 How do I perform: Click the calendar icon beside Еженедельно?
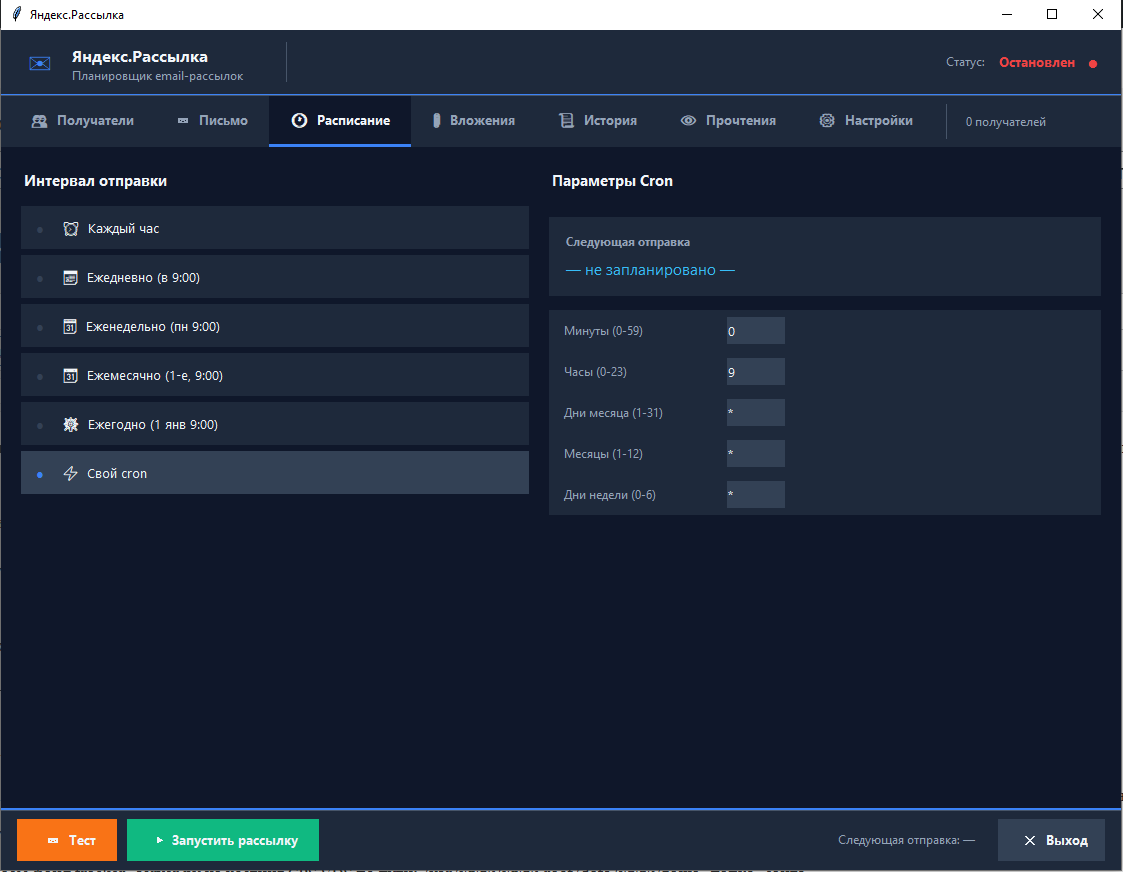pos(70,327)
